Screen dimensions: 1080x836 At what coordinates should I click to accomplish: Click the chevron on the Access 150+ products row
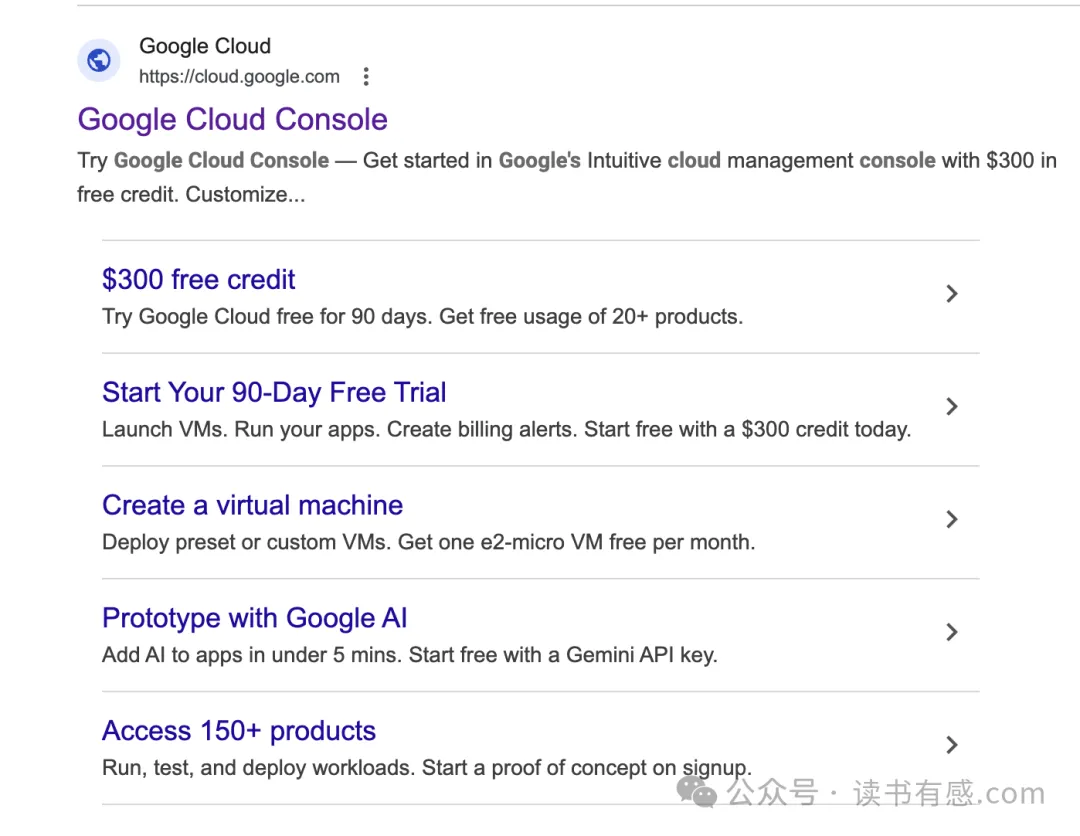(952, 744)
